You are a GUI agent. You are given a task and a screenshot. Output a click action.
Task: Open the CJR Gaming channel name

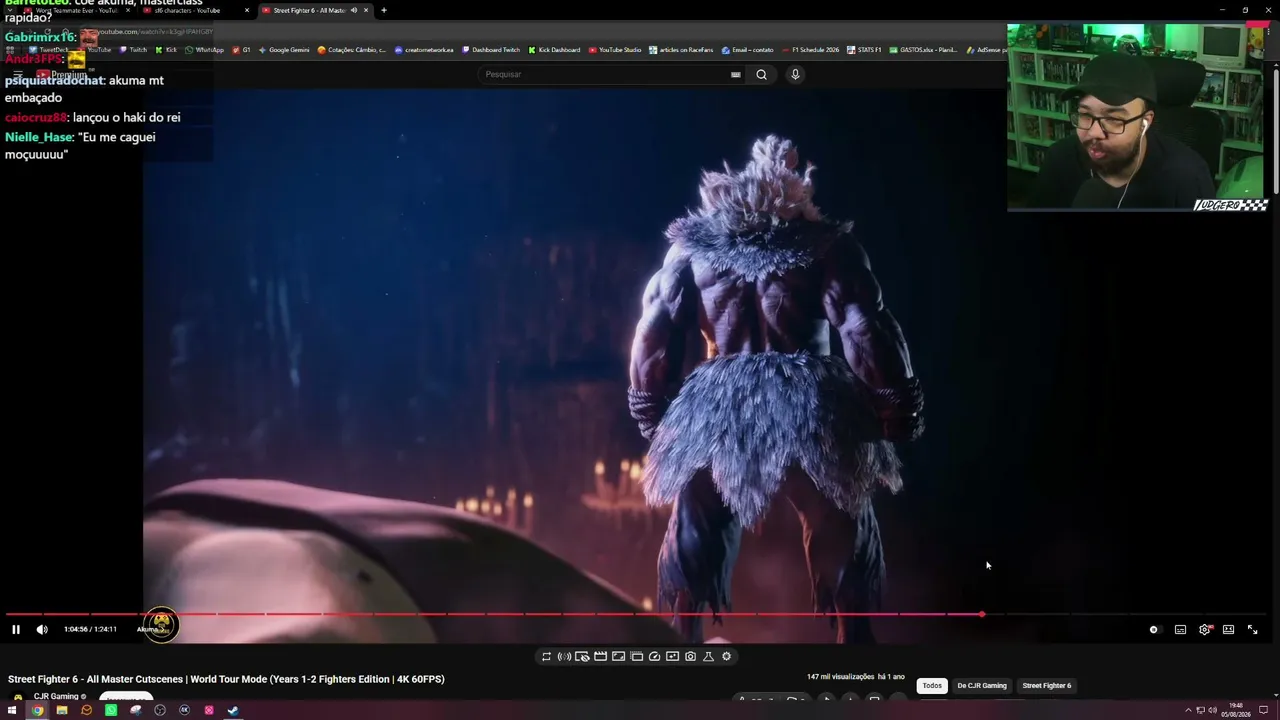click(56, 697)
